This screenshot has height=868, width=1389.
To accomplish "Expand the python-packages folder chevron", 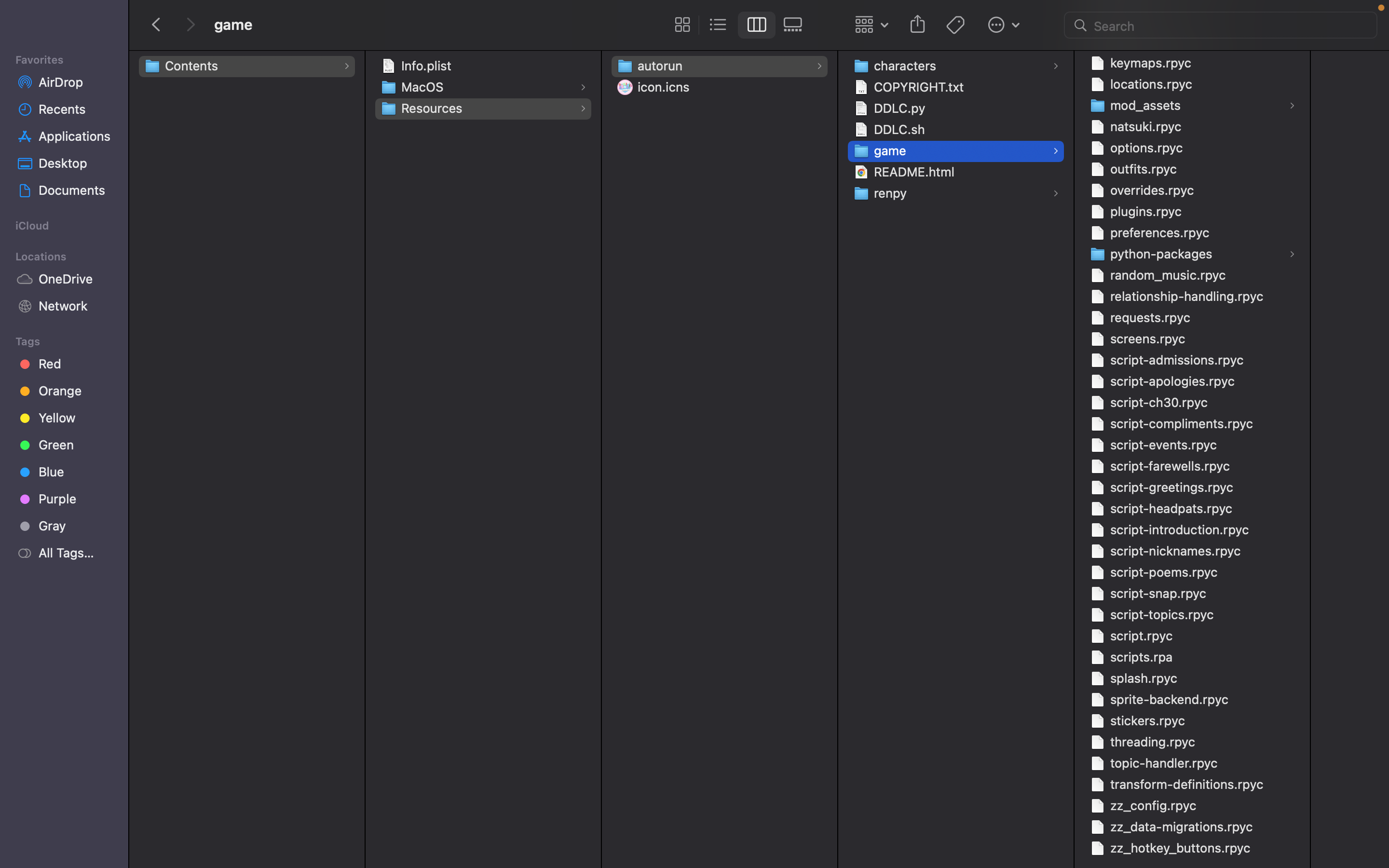I will pos(1292,254).
